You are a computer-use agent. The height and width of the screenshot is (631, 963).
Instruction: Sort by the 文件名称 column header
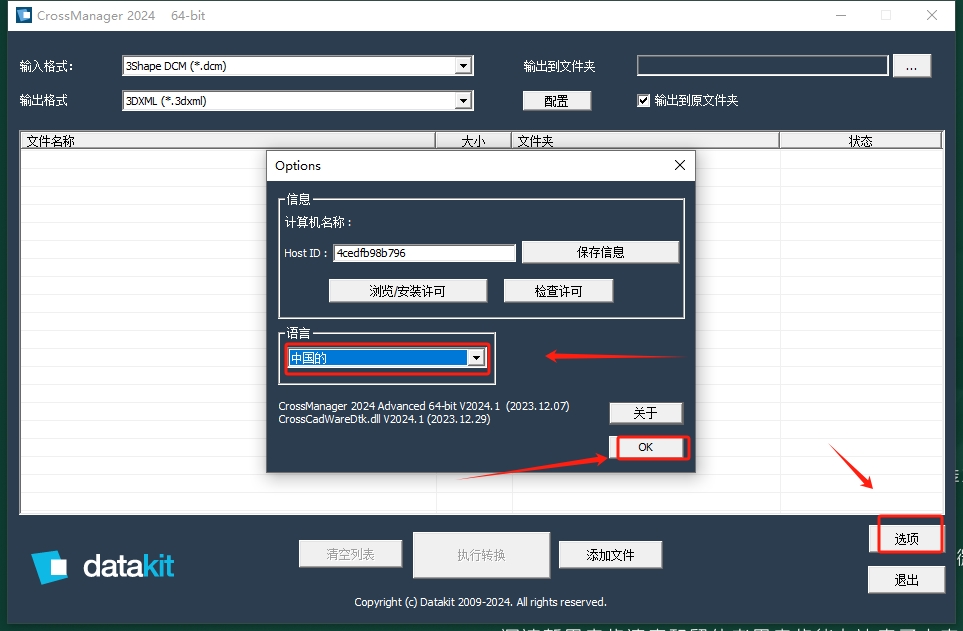(227, 141)
